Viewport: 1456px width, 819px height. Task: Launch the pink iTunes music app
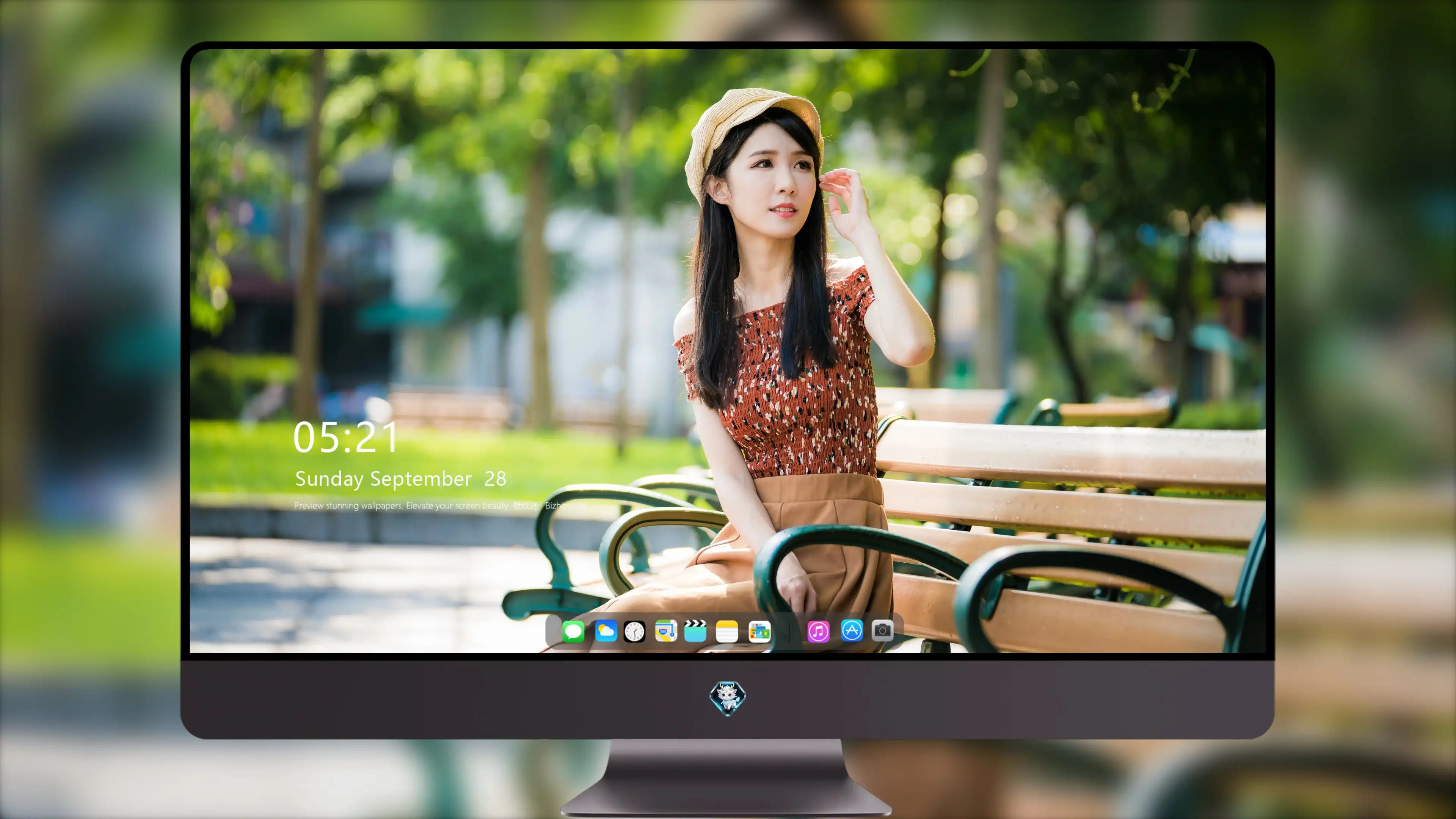[819, 631]
